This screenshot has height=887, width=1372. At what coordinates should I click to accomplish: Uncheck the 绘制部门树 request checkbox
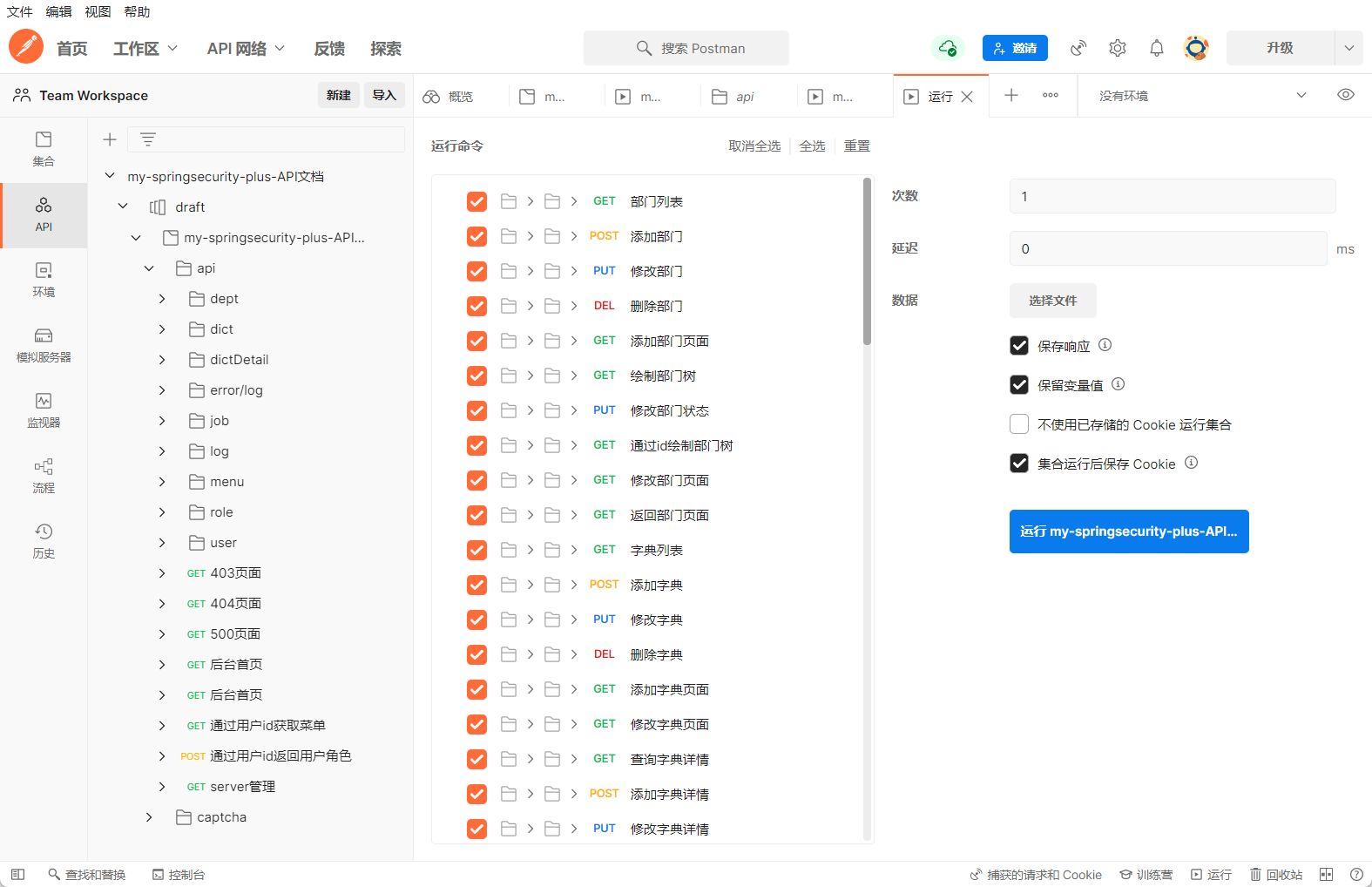tap(477, 376)
